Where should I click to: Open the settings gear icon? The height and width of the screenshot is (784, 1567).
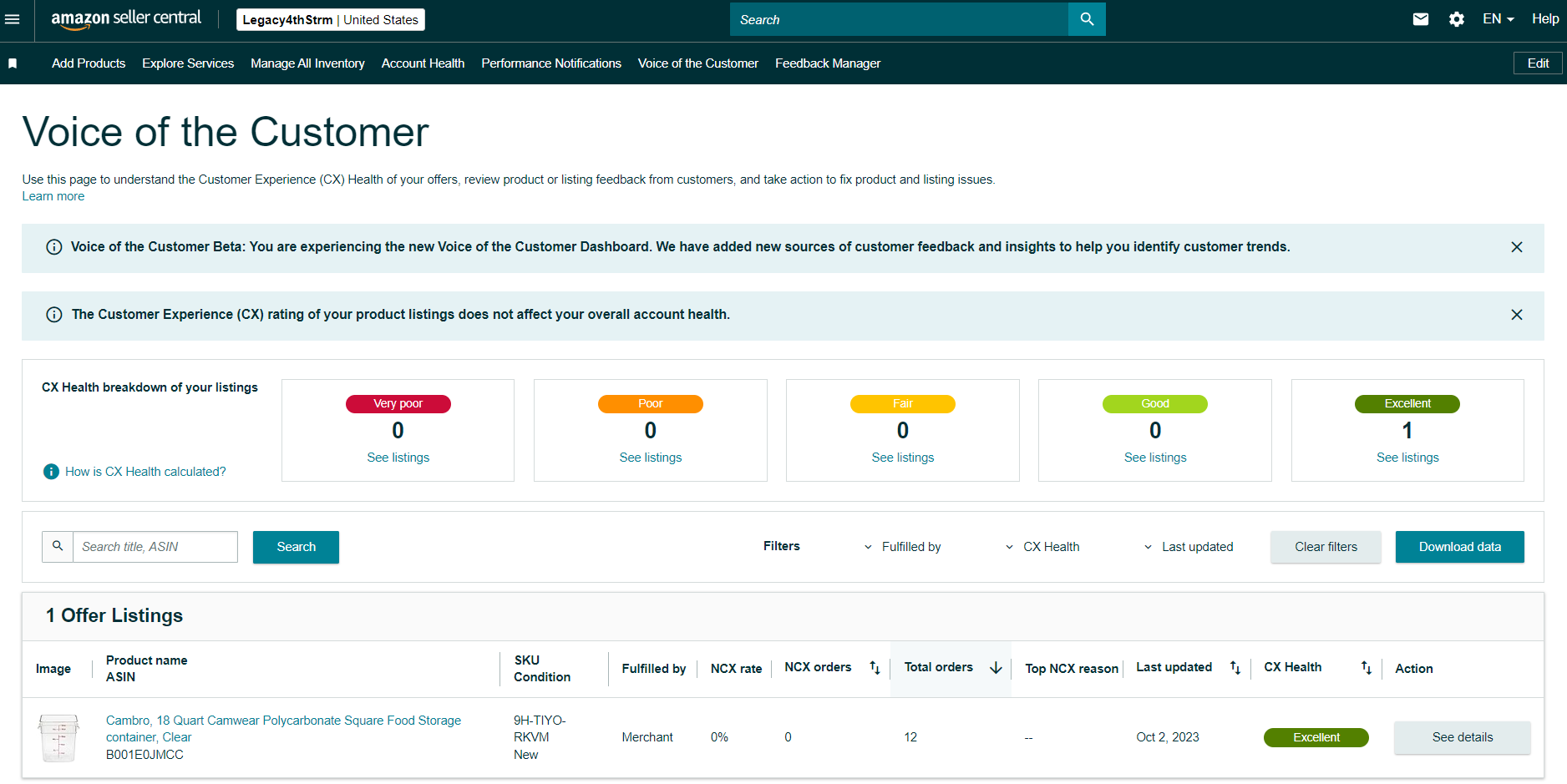point(1457,19)
